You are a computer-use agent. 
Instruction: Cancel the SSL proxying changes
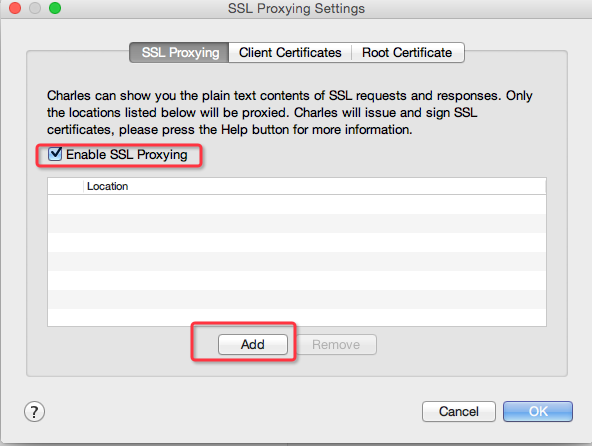pos(459,411)
